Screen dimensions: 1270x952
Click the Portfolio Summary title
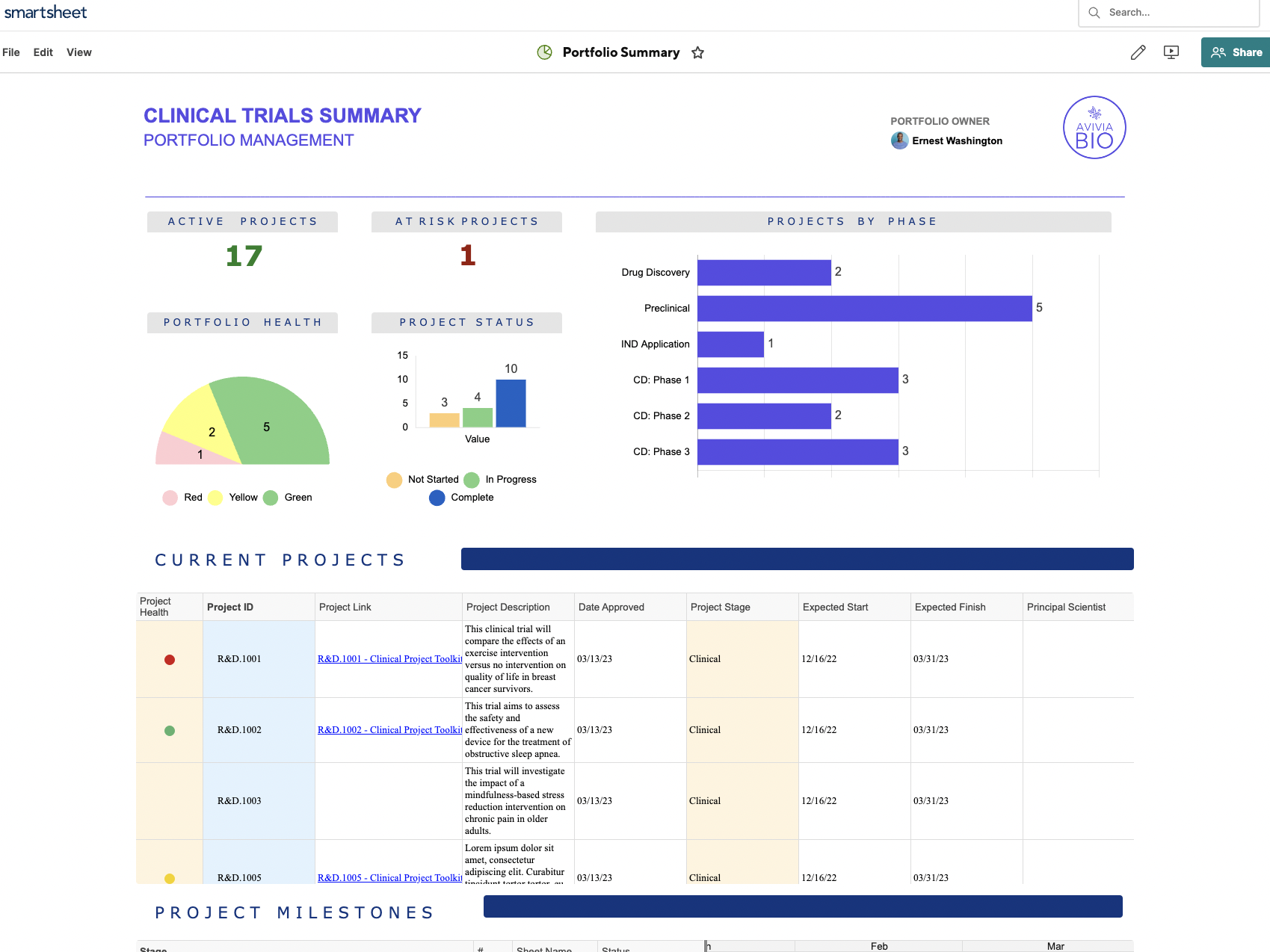point(621,52)
